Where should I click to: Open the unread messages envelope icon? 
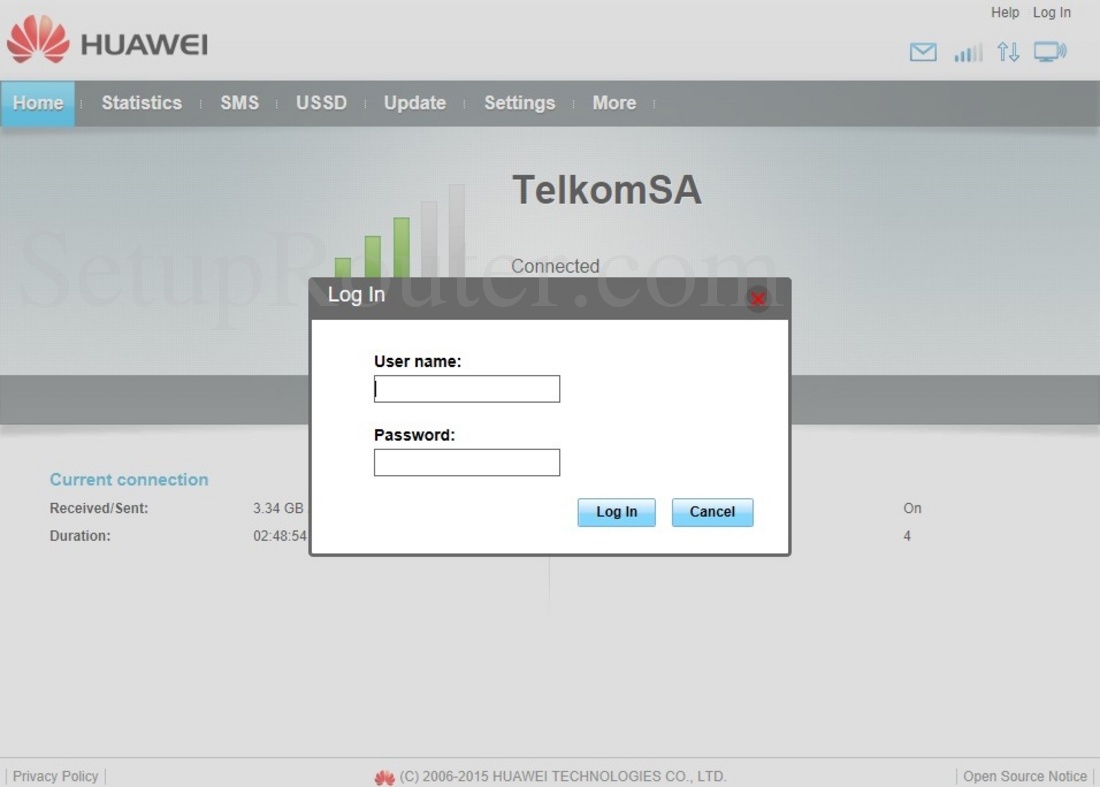(x=923, y=52)
